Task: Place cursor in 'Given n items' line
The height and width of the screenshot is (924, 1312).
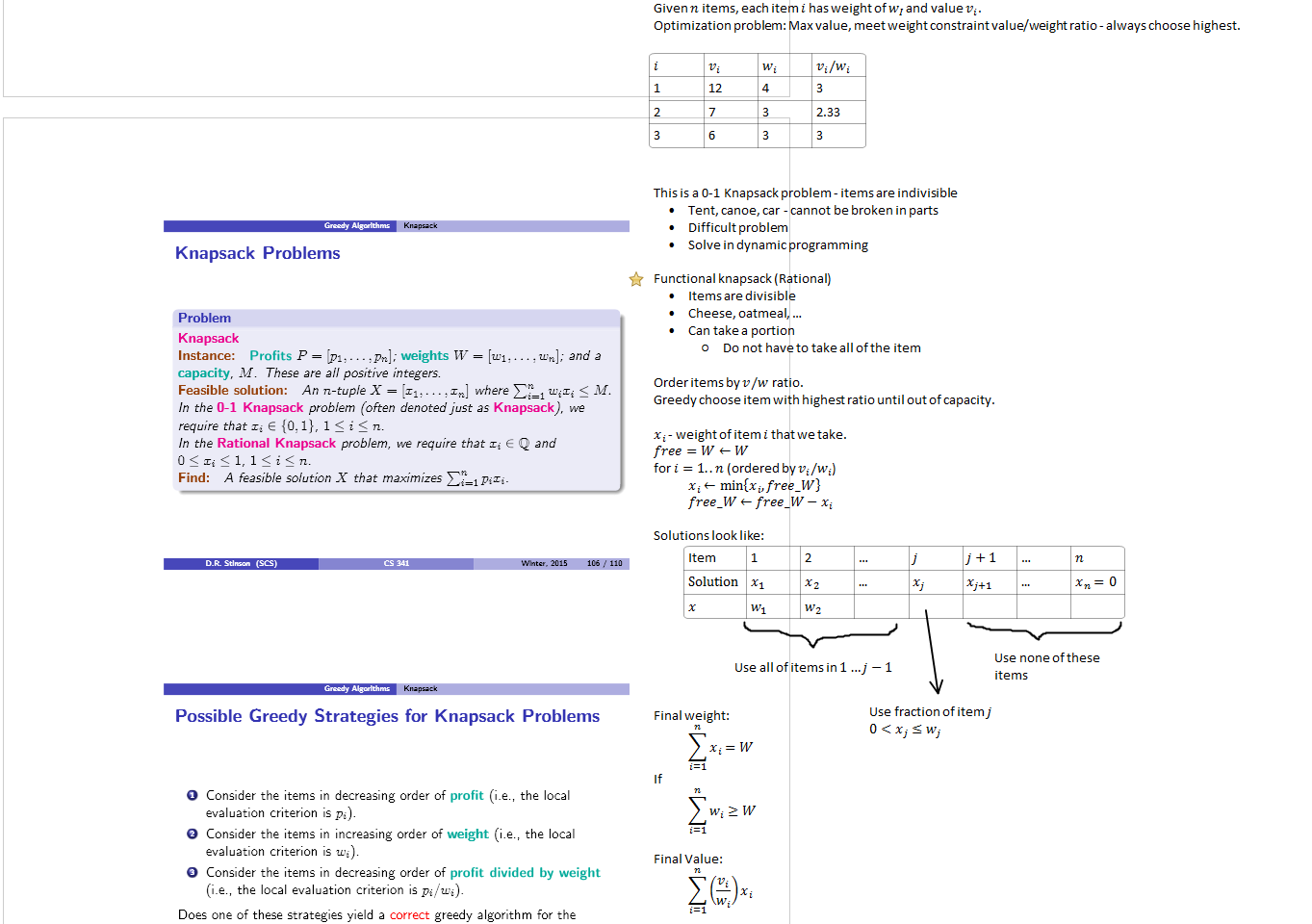Action: (817, 9)
